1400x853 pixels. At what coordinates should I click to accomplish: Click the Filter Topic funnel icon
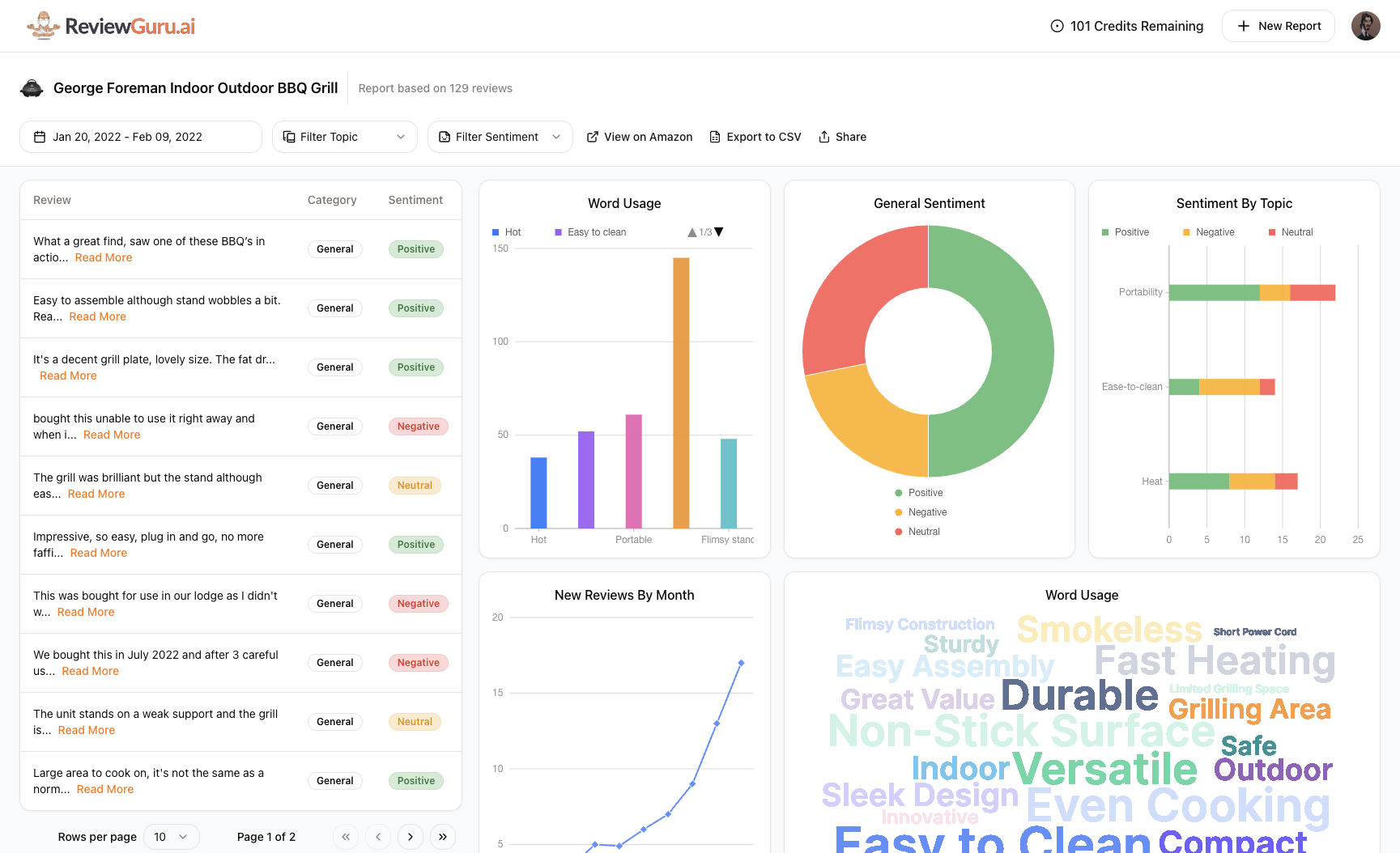coord(289,137)
